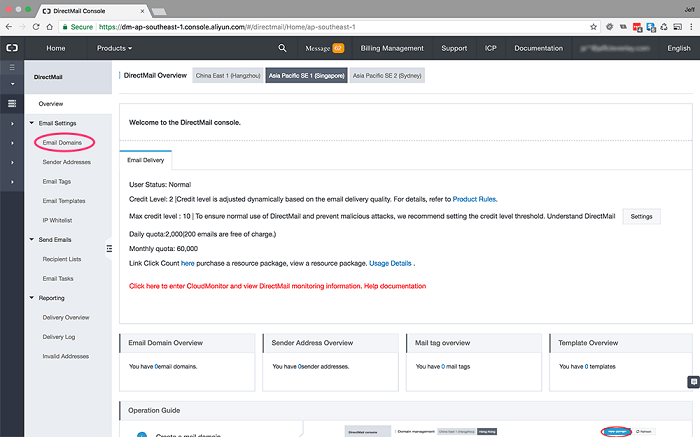Open Delivery Log in the sidebar

click(x=59, y=337)
